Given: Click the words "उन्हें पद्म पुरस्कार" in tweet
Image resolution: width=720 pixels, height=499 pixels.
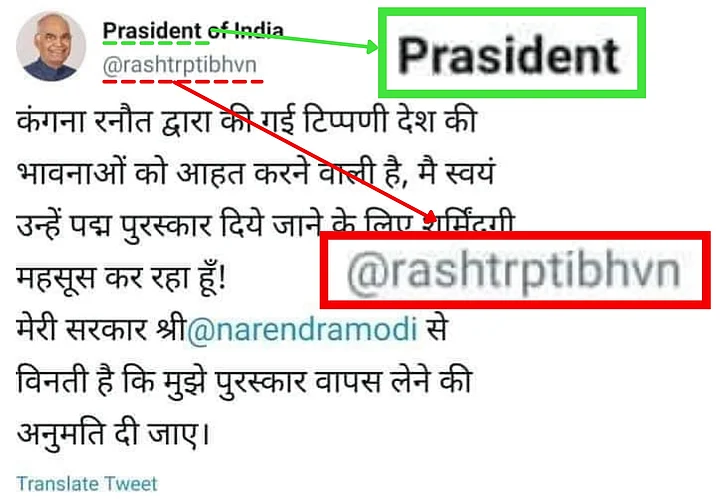Looking at the screenshot, I should click(113, 225).
